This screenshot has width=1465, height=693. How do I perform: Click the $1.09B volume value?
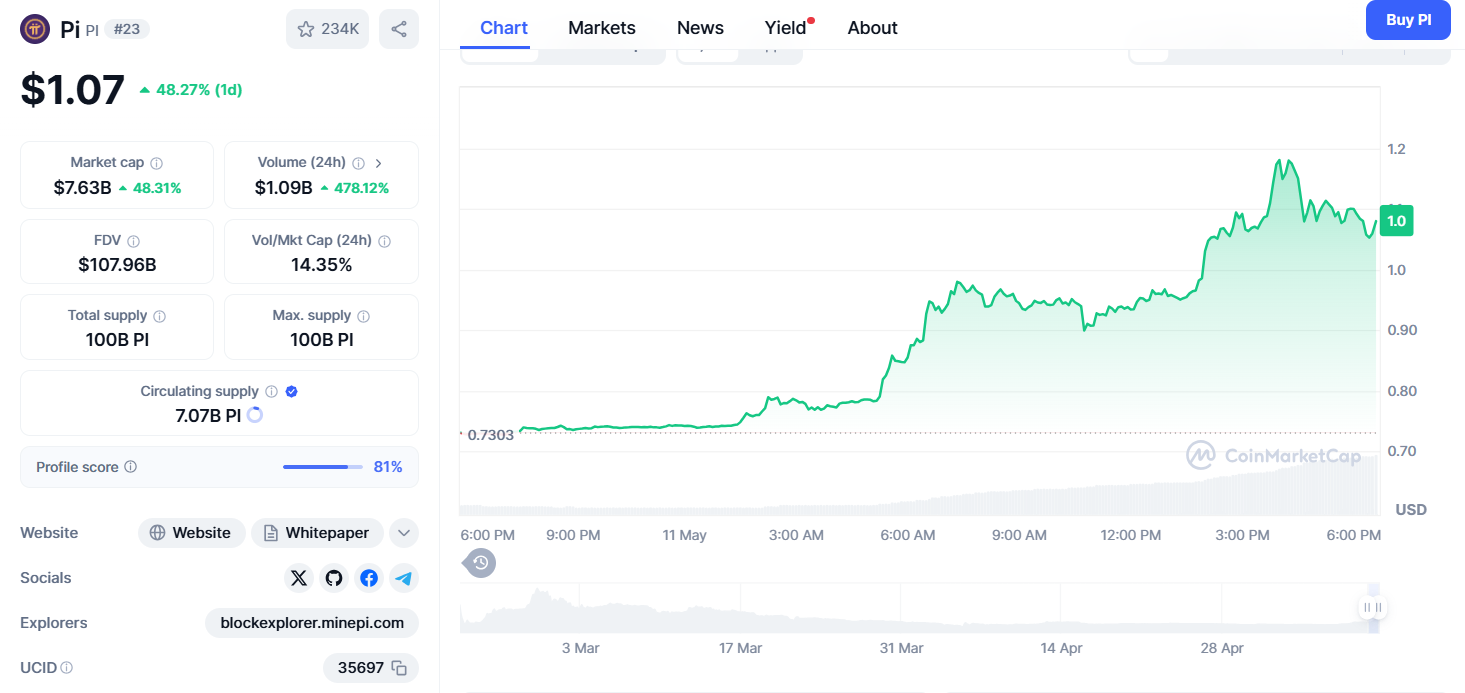point(284,187)
